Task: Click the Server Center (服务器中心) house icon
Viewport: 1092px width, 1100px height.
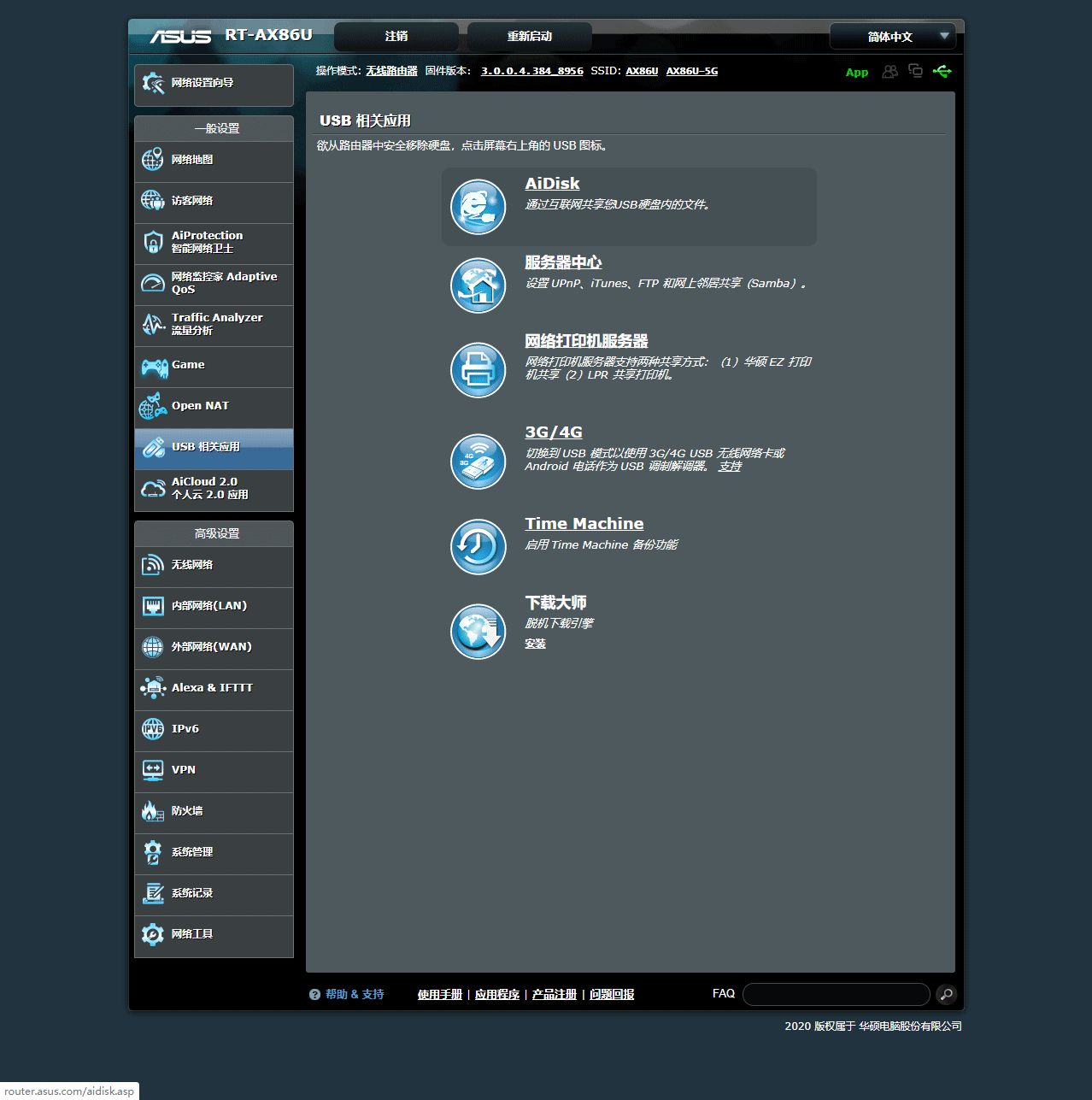Action: (478, 285)
